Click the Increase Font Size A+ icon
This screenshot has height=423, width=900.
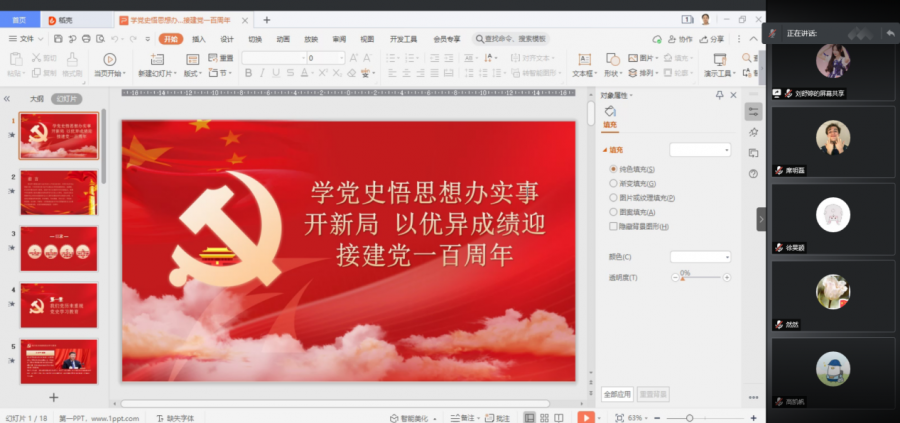pyautogui.click(x=354, y=58)
